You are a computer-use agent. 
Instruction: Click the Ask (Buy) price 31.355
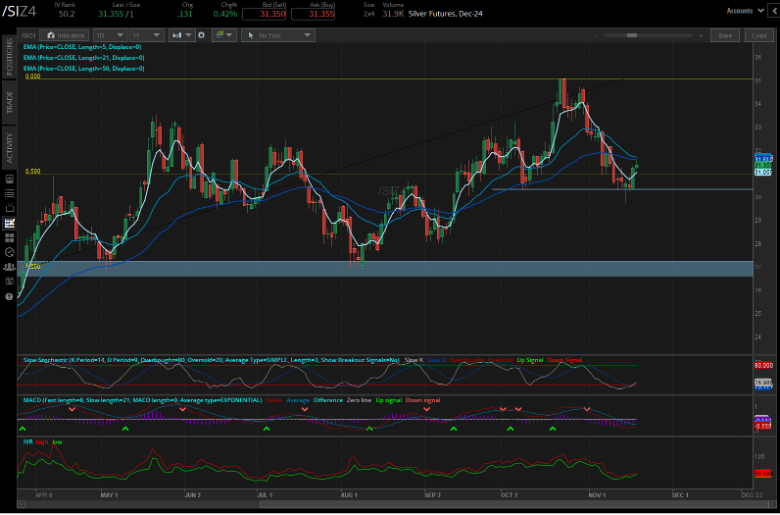click(312, 14)
